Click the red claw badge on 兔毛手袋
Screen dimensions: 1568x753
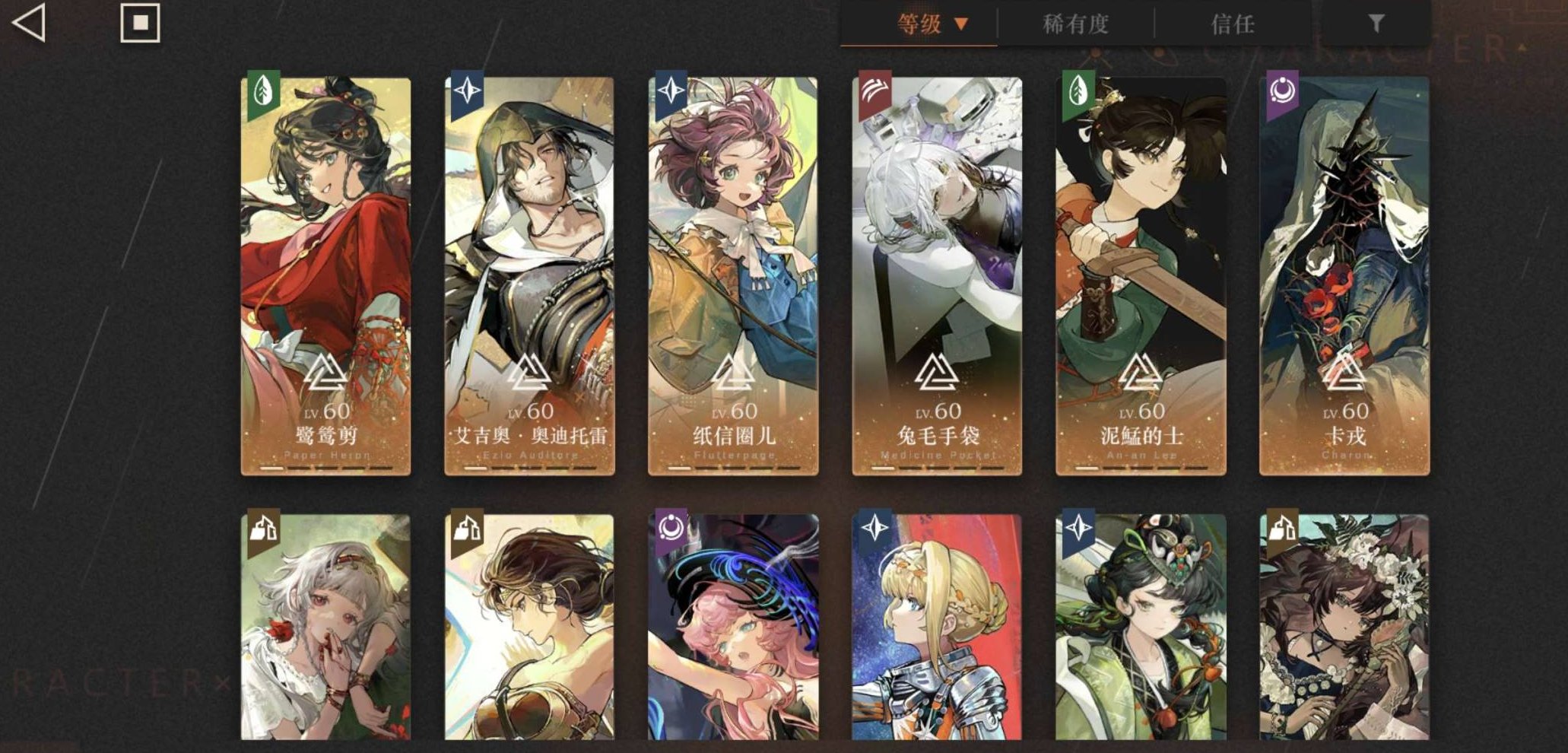pos(874,93)
